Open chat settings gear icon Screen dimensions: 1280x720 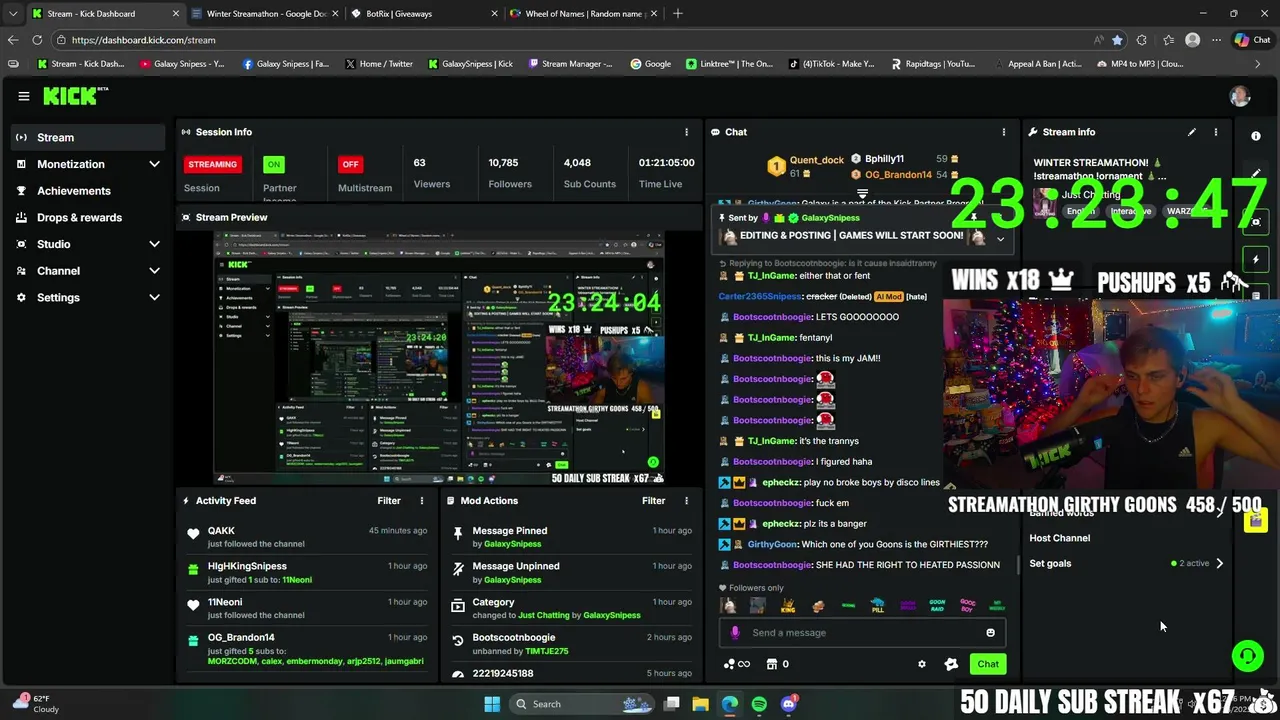coord(922,664)
